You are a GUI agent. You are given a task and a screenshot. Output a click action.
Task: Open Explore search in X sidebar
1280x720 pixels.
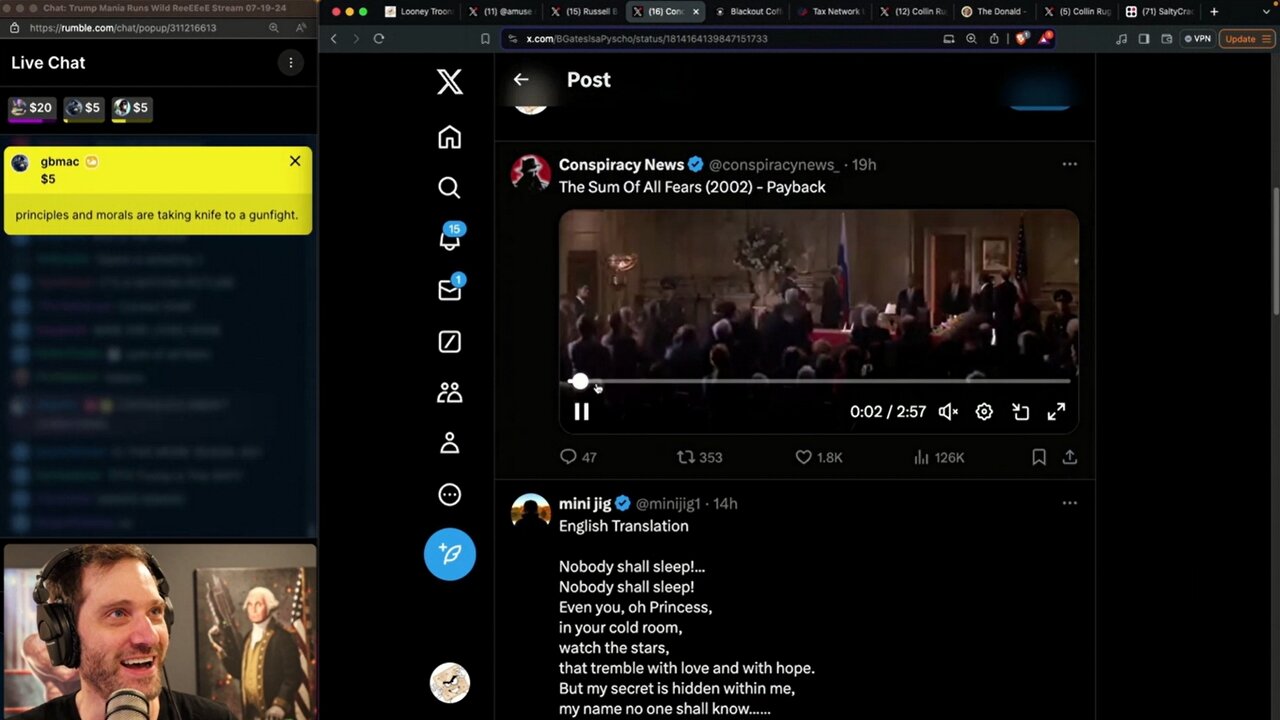click(449, 187)
